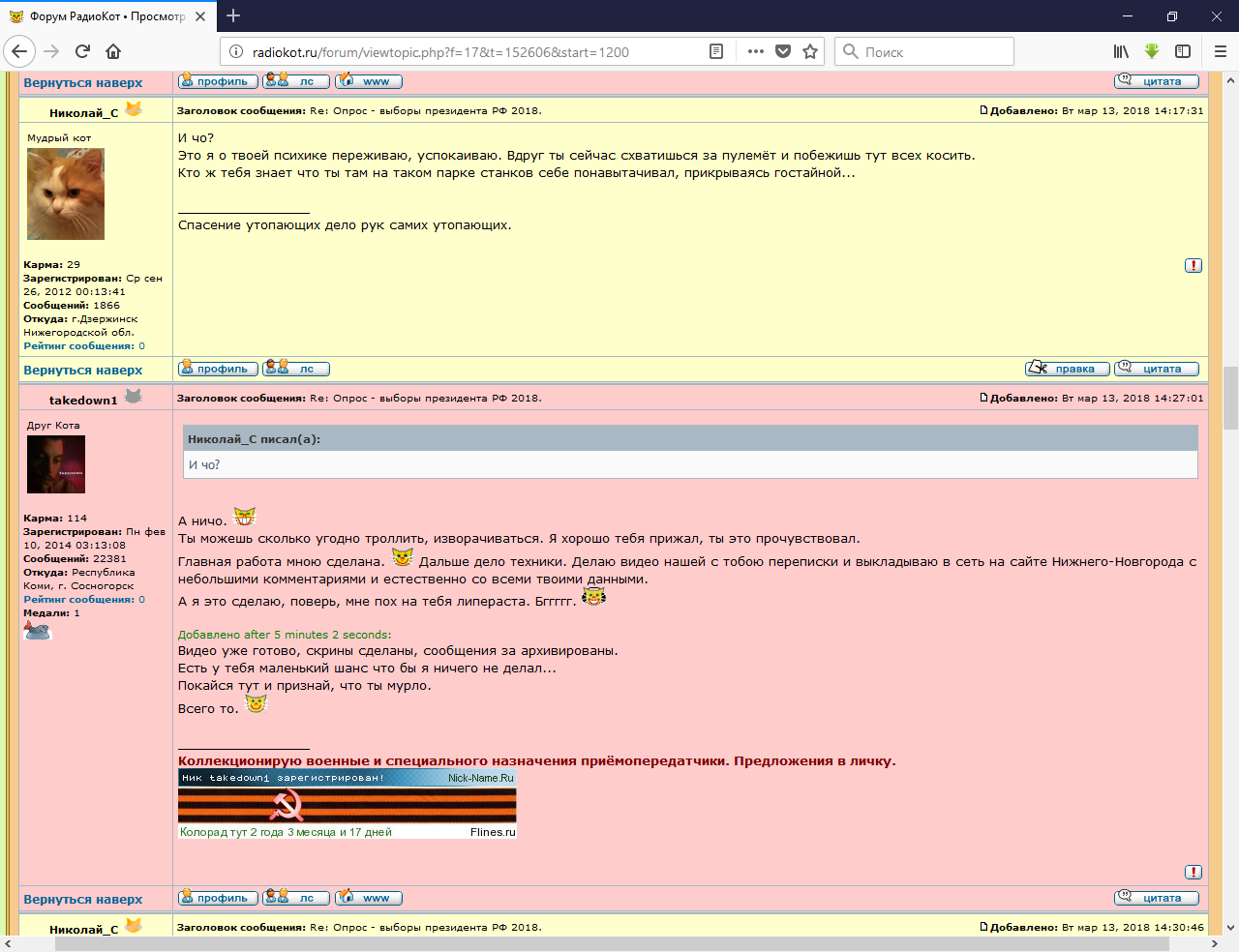Click the browser forward arrow
The width and height of the screenshot is (1239, 952).
51,51
